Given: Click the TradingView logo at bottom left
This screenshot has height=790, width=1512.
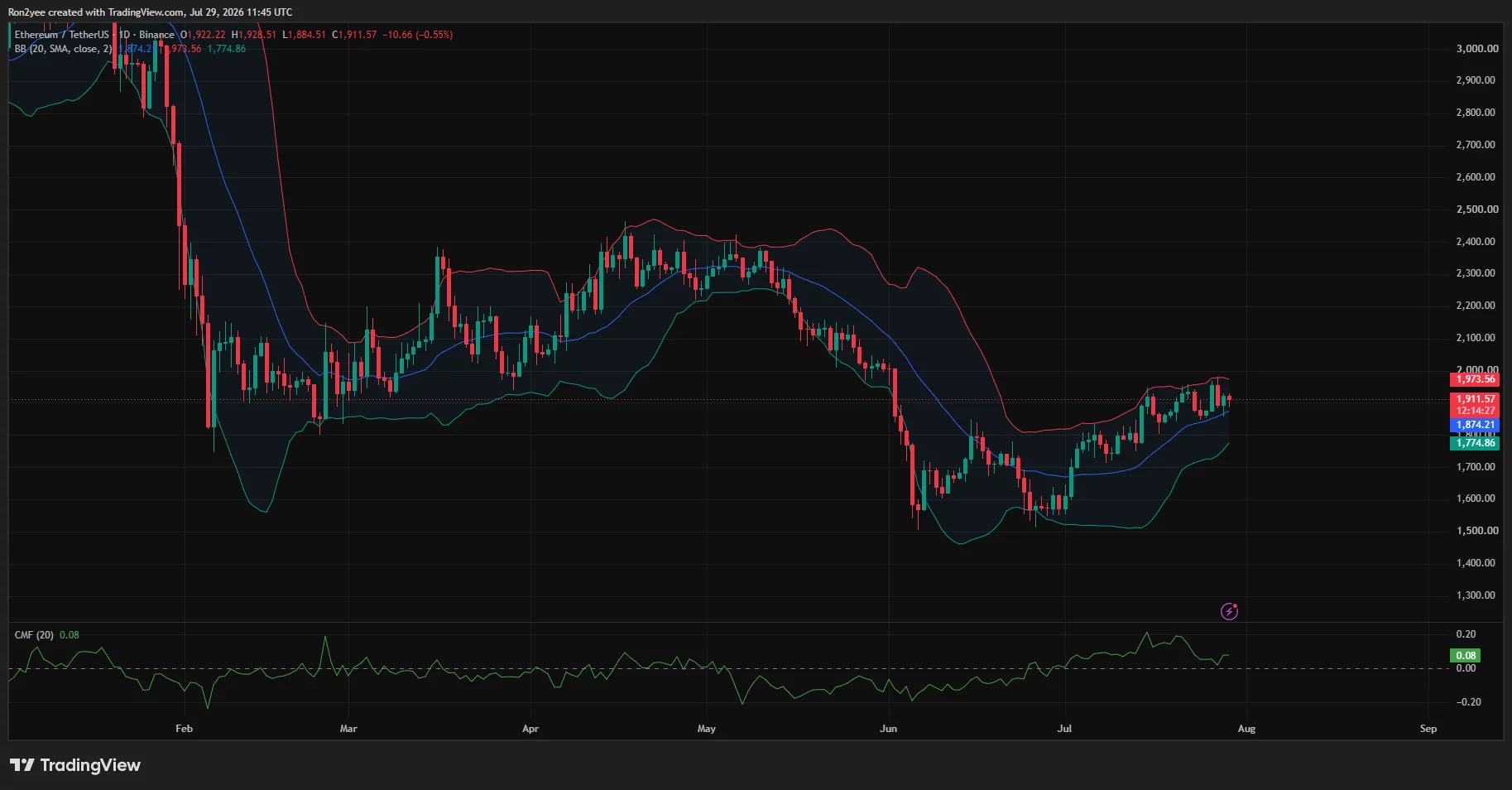Looking at the screenshot, I should point(75,765).
